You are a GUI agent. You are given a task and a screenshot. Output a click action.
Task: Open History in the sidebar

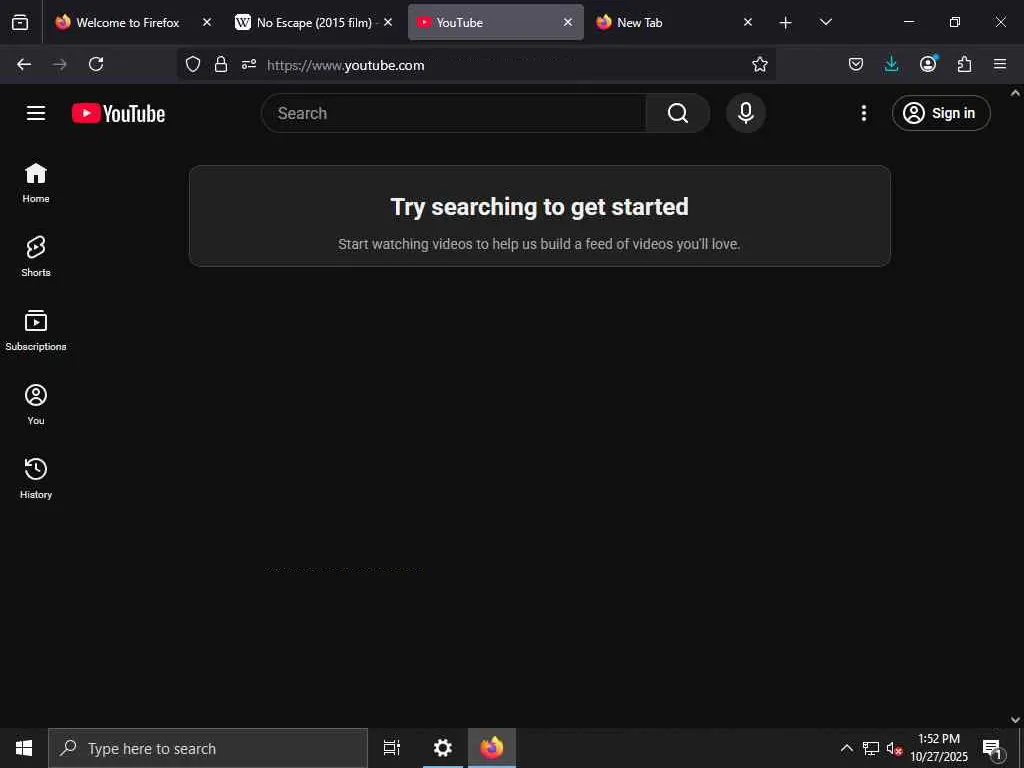click(x=36, y=478)
